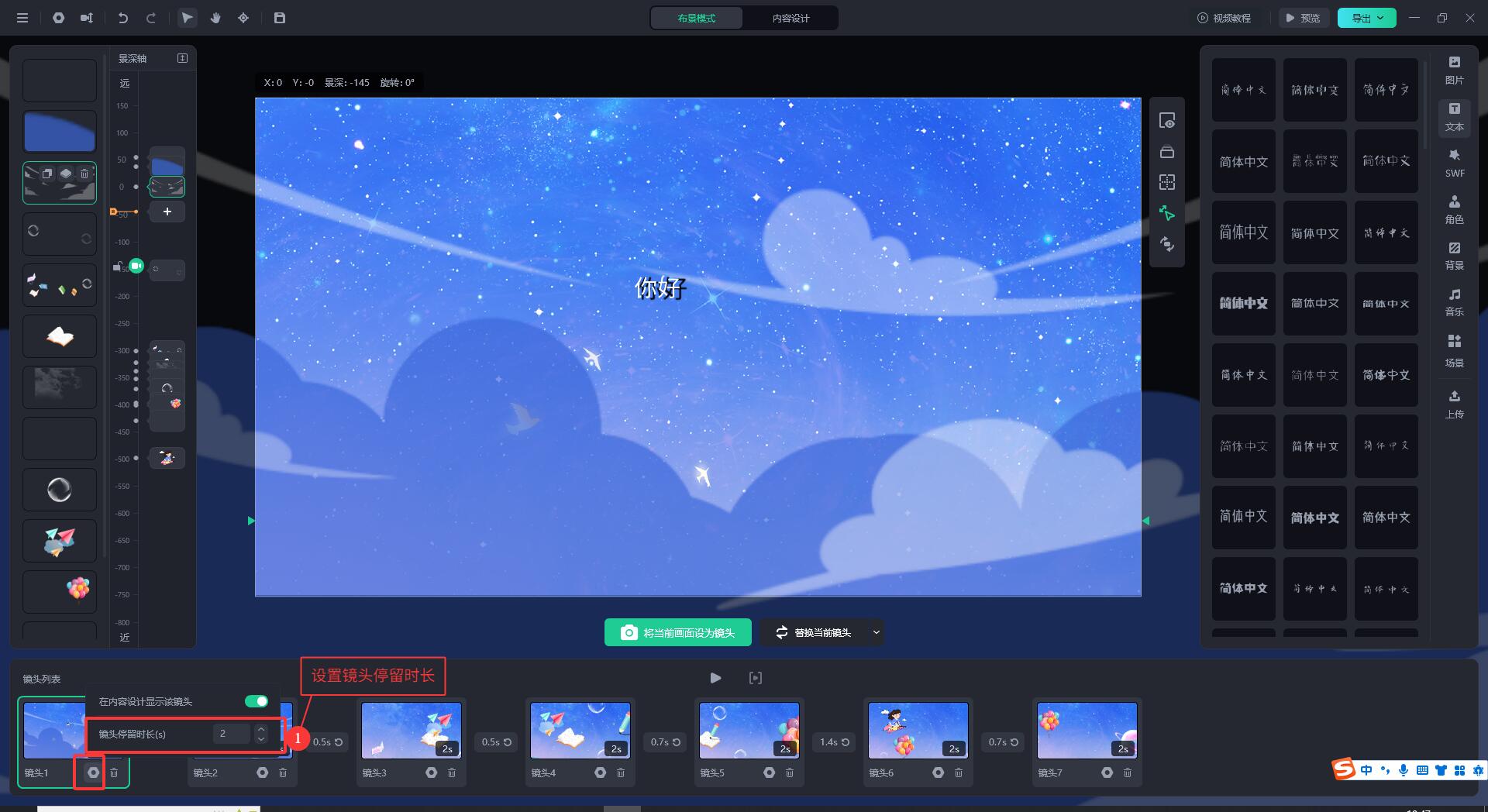
Task: Click the 你好 text on canvas
Action: pos(660,287)
